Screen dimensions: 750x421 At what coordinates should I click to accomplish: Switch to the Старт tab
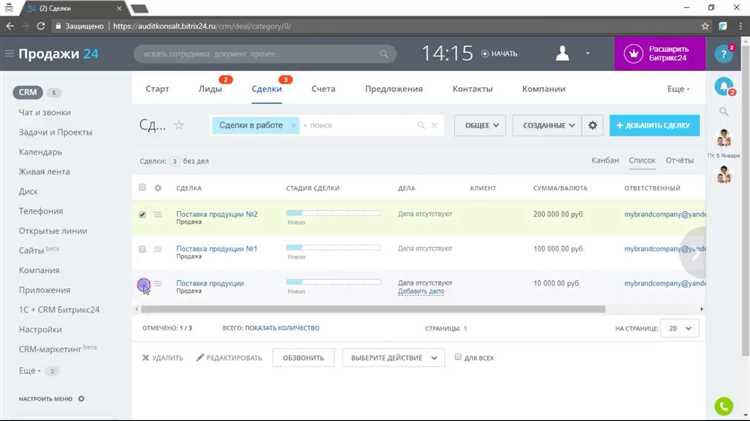tap(157, 89)
